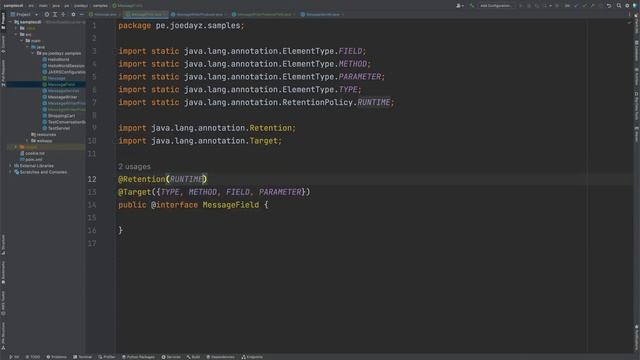The height and width of the screenshot is (360, 640).
Task: Open the Build tool window
Action: click(x=193, y=357)
